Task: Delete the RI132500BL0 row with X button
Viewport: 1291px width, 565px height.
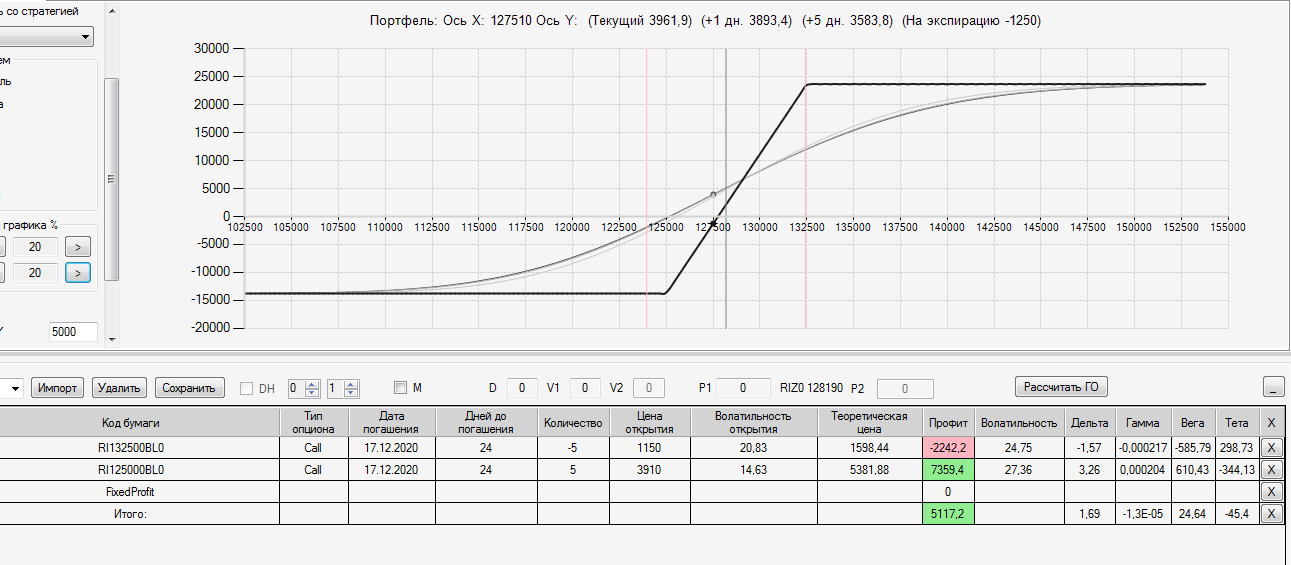Action: click(1271, 448)
